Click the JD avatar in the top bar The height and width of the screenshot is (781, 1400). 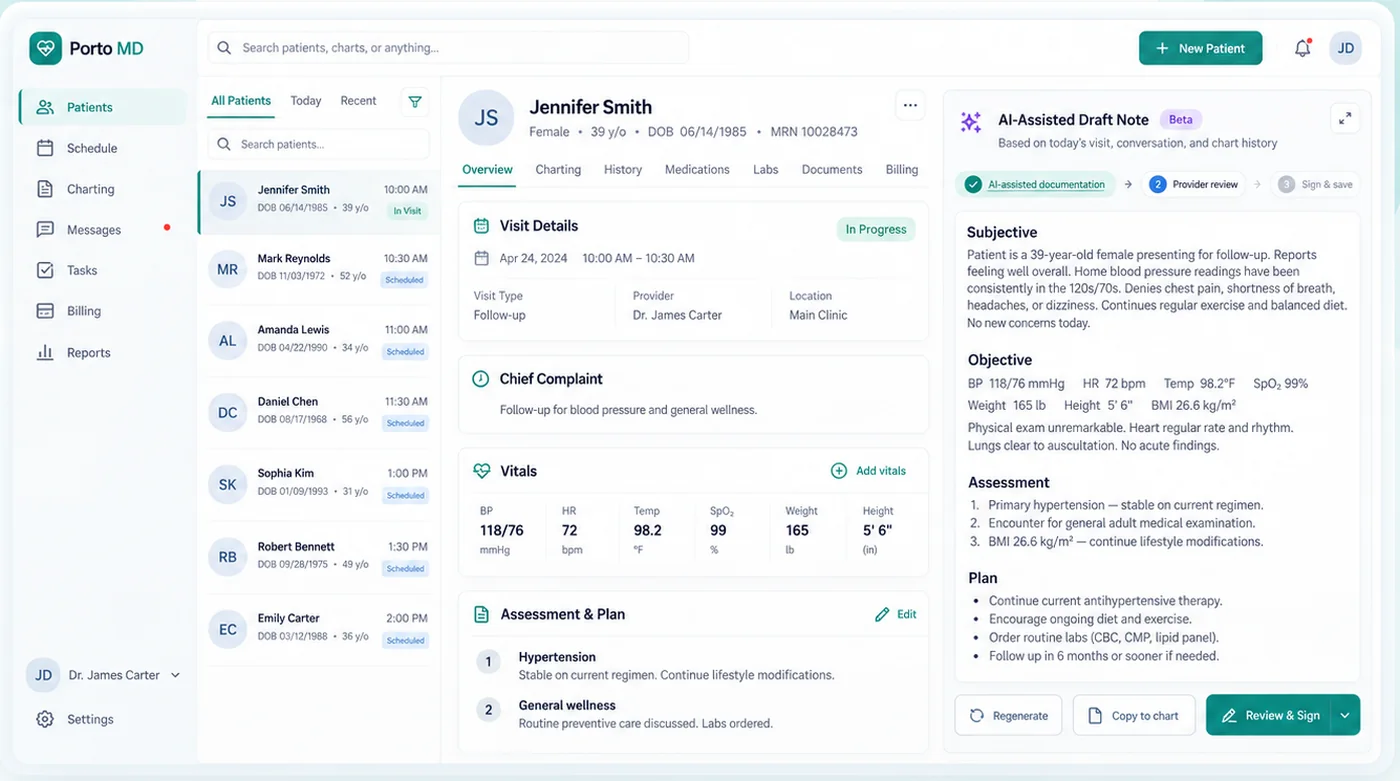point(1345,48)
